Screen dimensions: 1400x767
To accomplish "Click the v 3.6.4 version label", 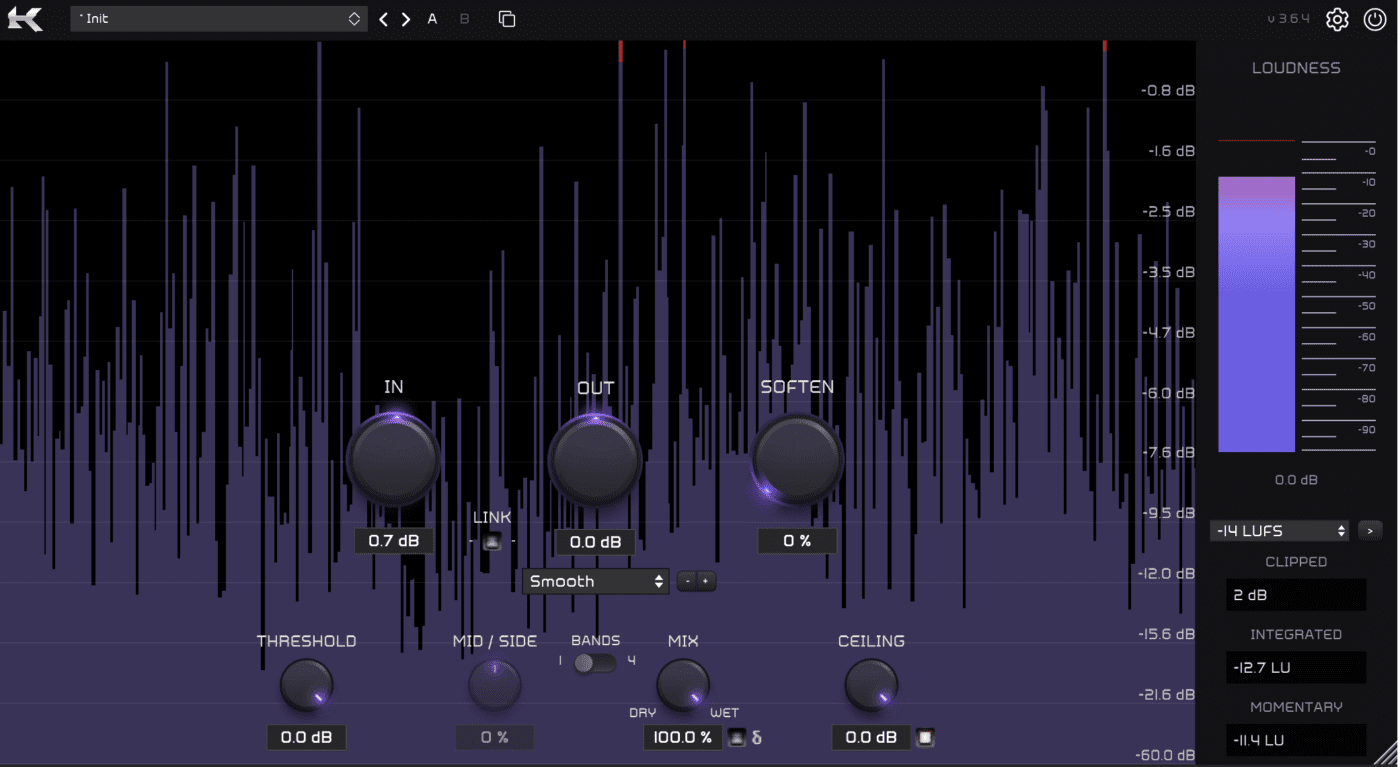I will (1288, 19).
